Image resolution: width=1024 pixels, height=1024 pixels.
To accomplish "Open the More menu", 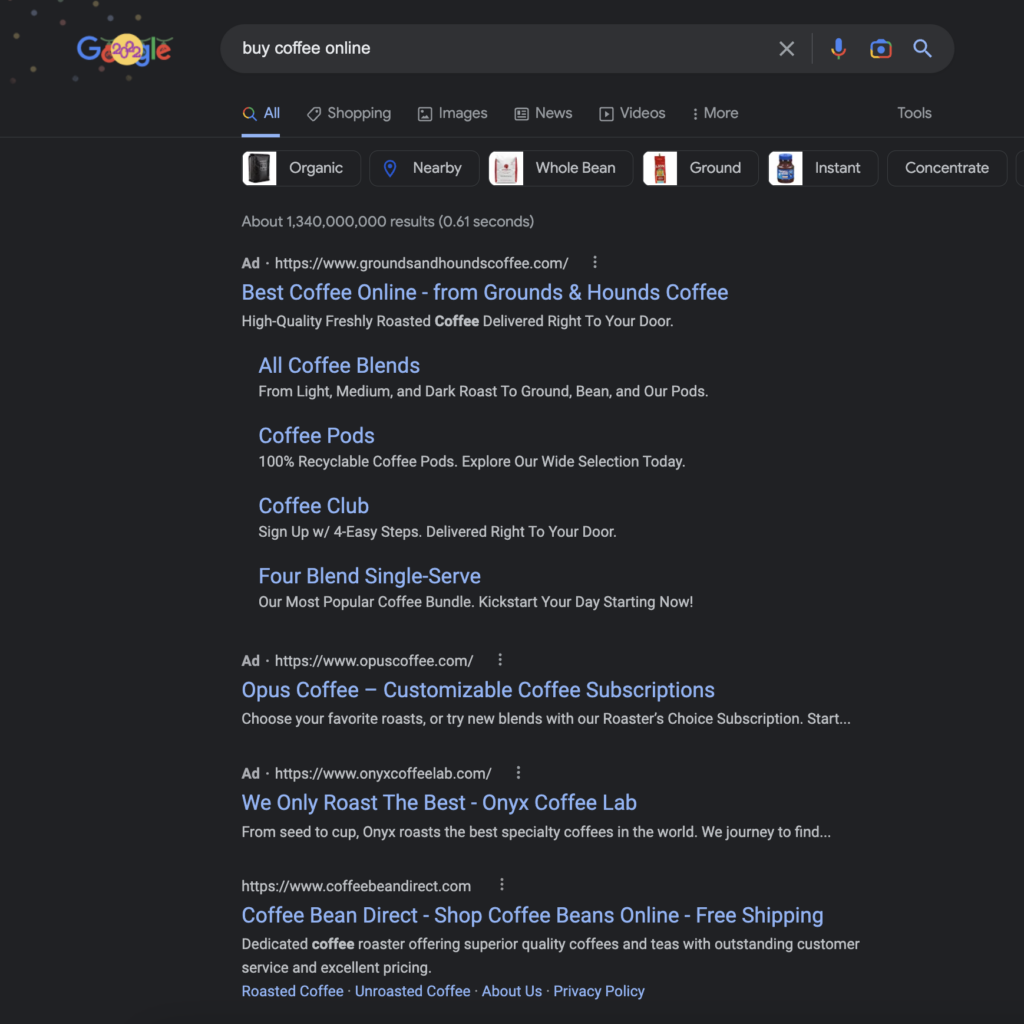I will [x=715, y=114].
